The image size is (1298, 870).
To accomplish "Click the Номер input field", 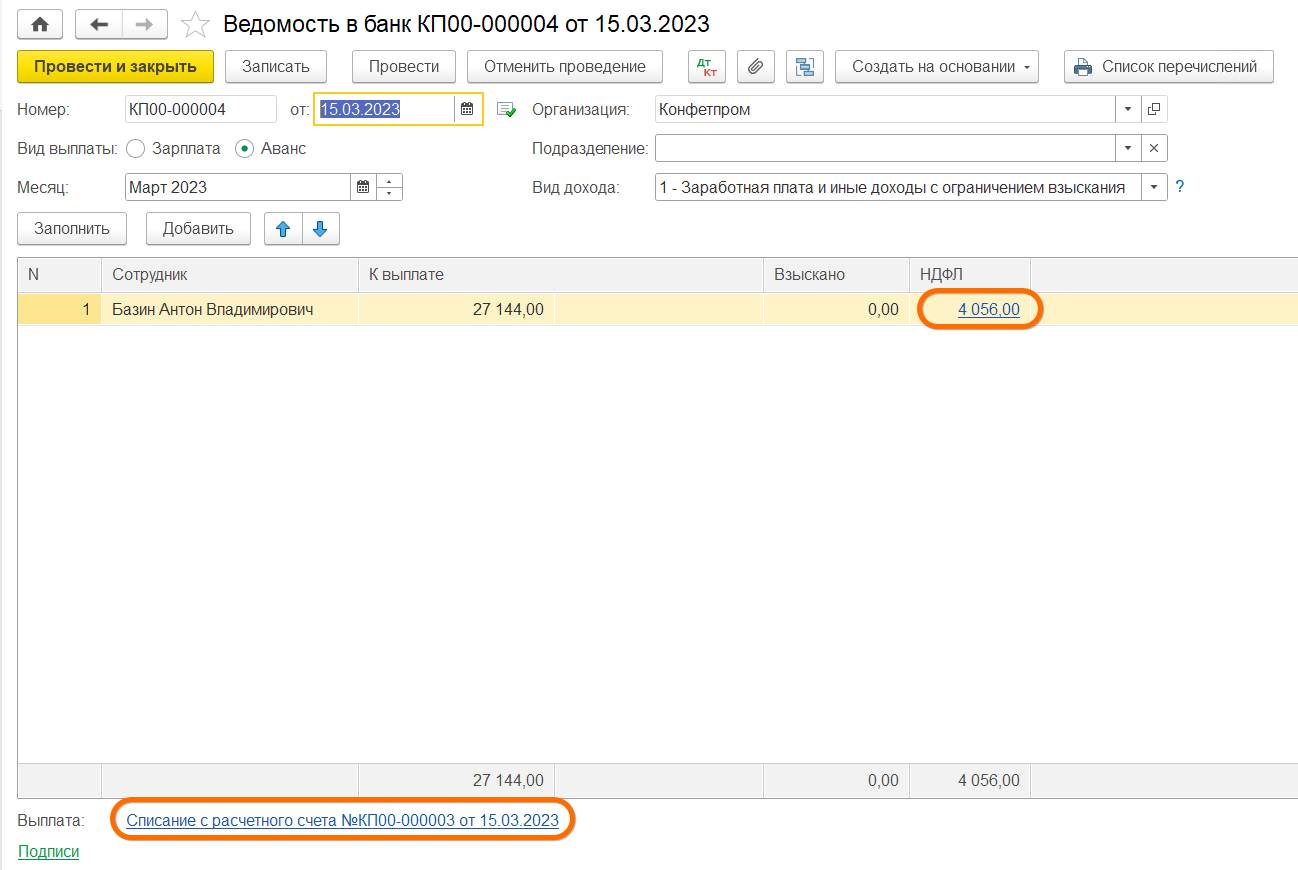I will click(200, 109).
